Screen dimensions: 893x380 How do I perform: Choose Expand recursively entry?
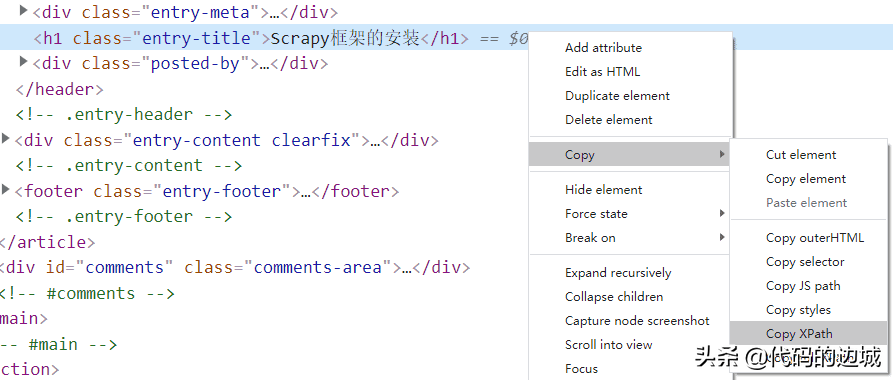(618, 273)
